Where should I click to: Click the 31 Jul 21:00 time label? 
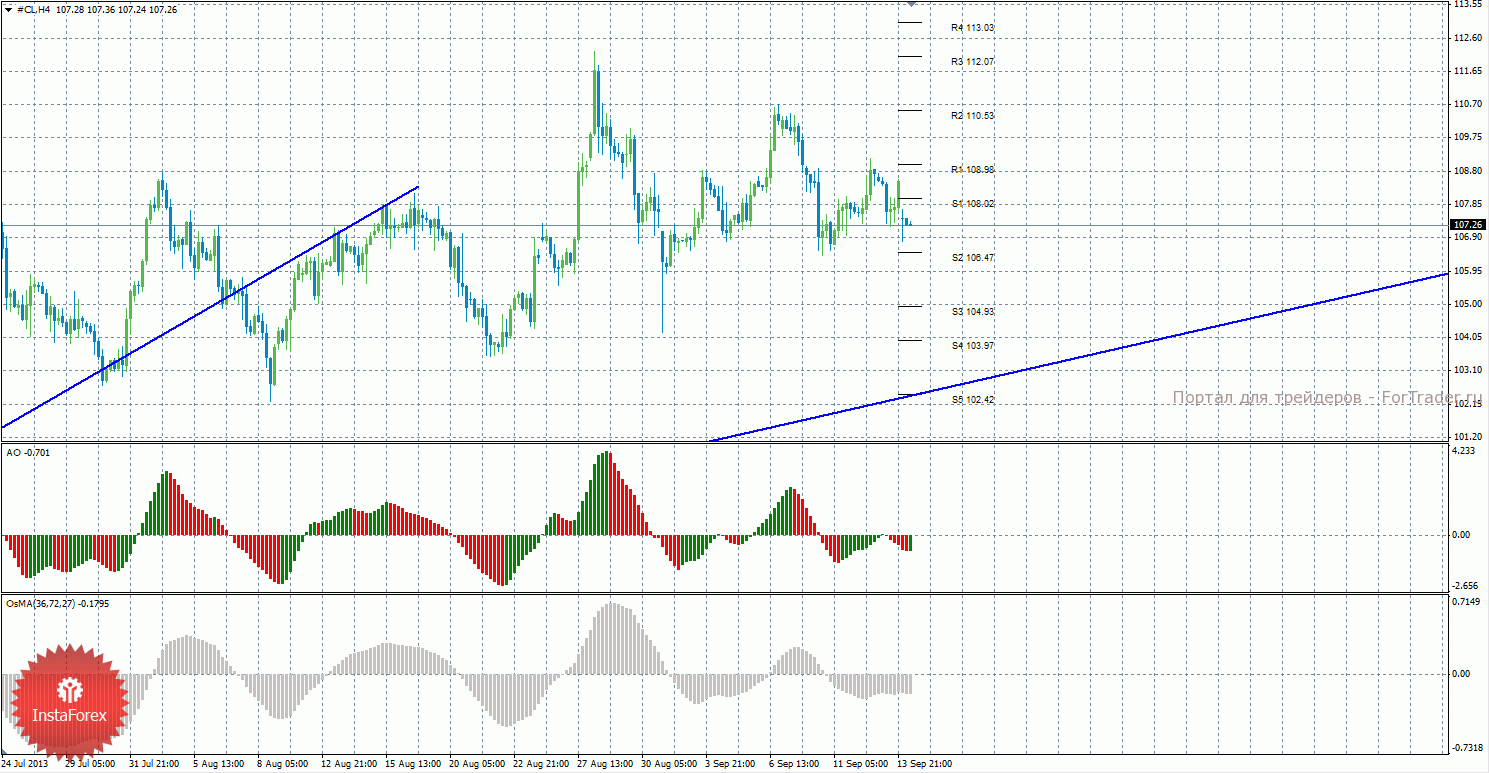coord(156,765)
